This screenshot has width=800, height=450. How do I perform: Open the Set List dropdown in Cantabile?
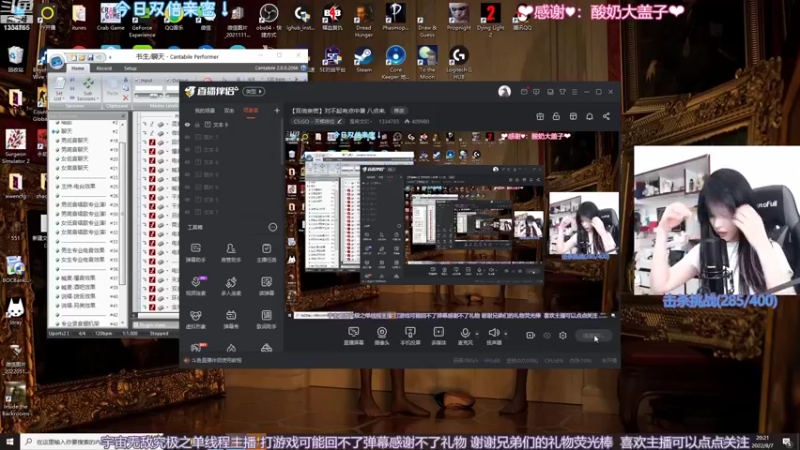pyautogui.click(x=59, y=90)
